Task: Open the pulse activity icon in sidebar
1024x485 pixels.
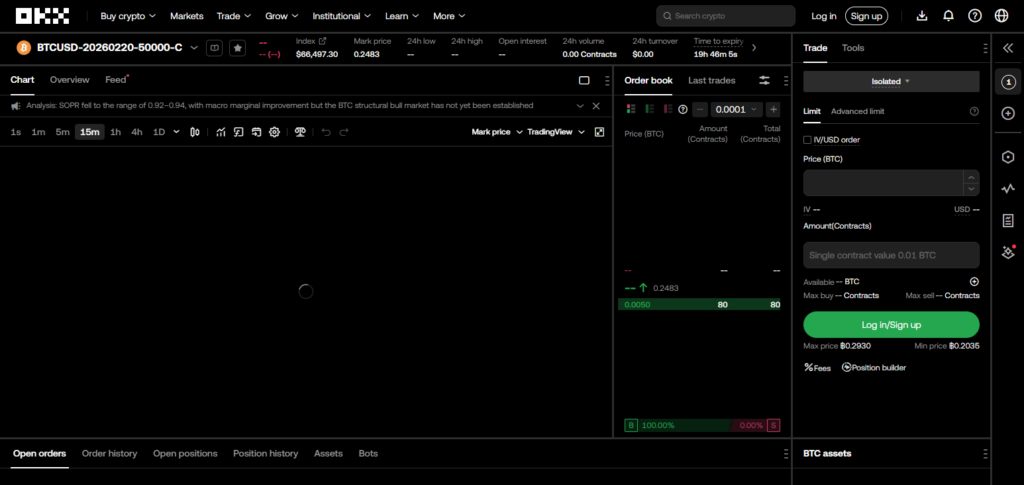Action: tap(1008, 189)
